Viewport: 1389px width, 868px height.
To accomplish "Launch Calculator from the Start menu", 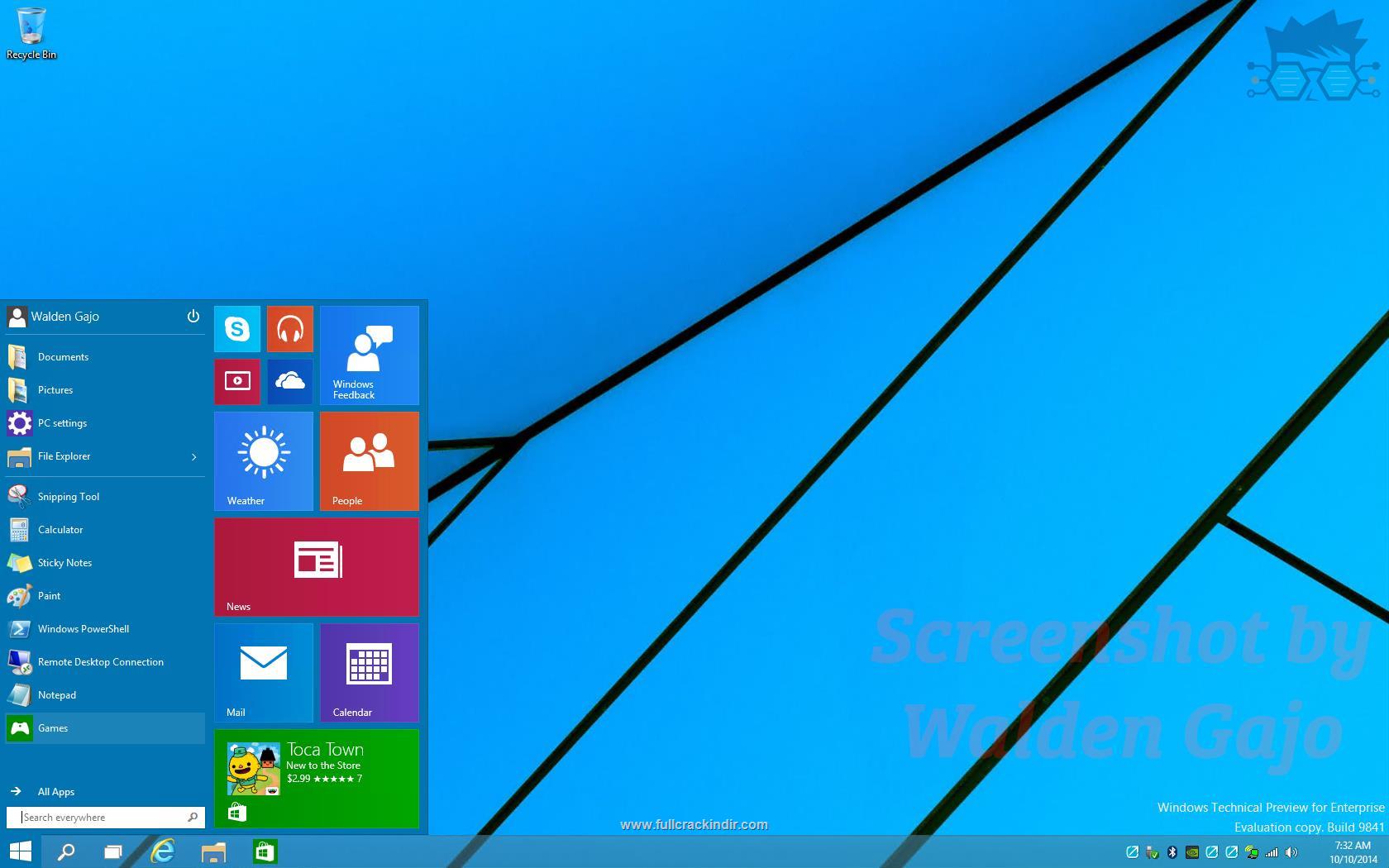I will [x=105, y=530].
